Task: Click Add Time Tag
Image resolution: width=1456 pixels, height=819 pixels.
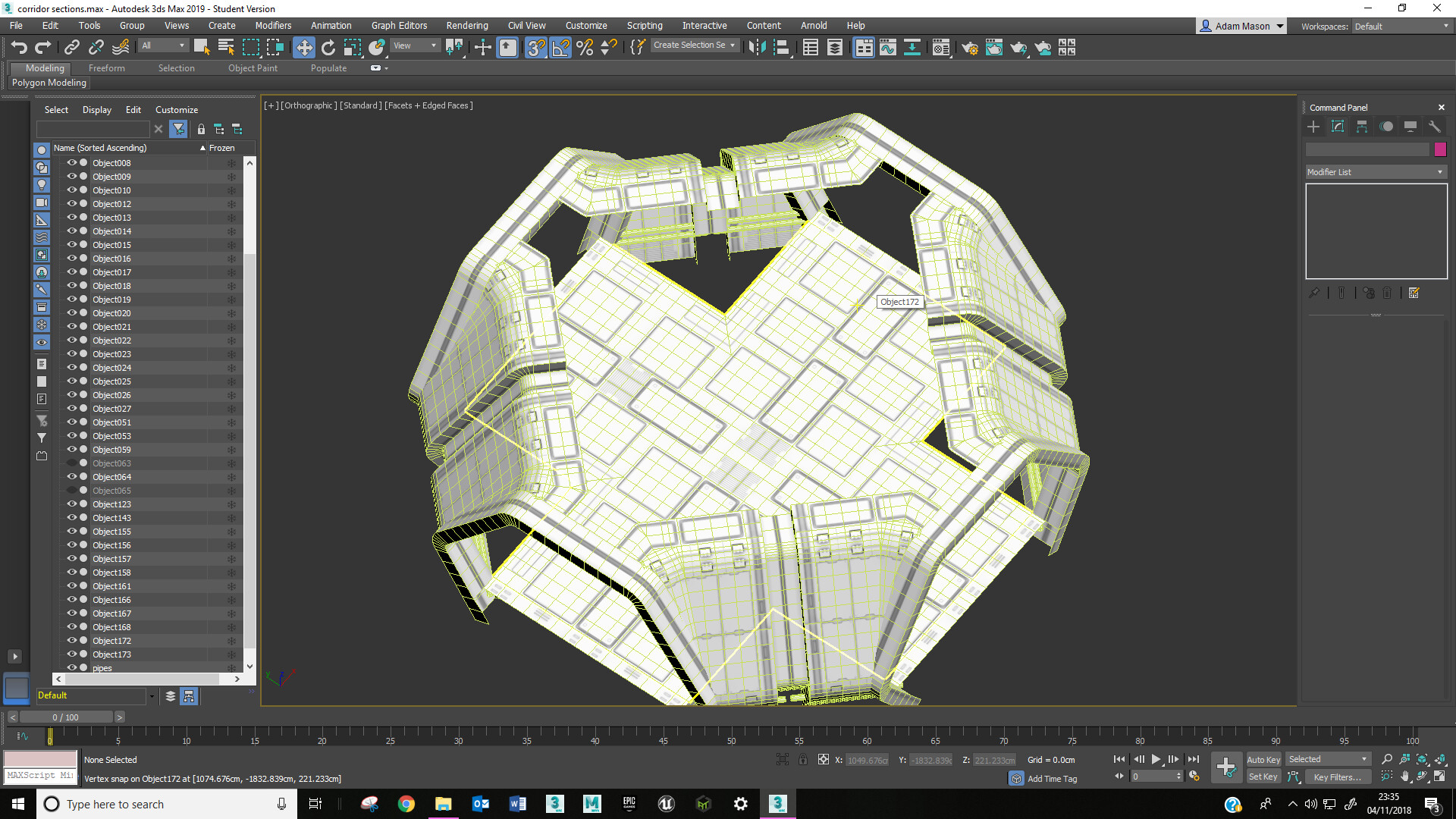Action: click(x=1052, y=779)
